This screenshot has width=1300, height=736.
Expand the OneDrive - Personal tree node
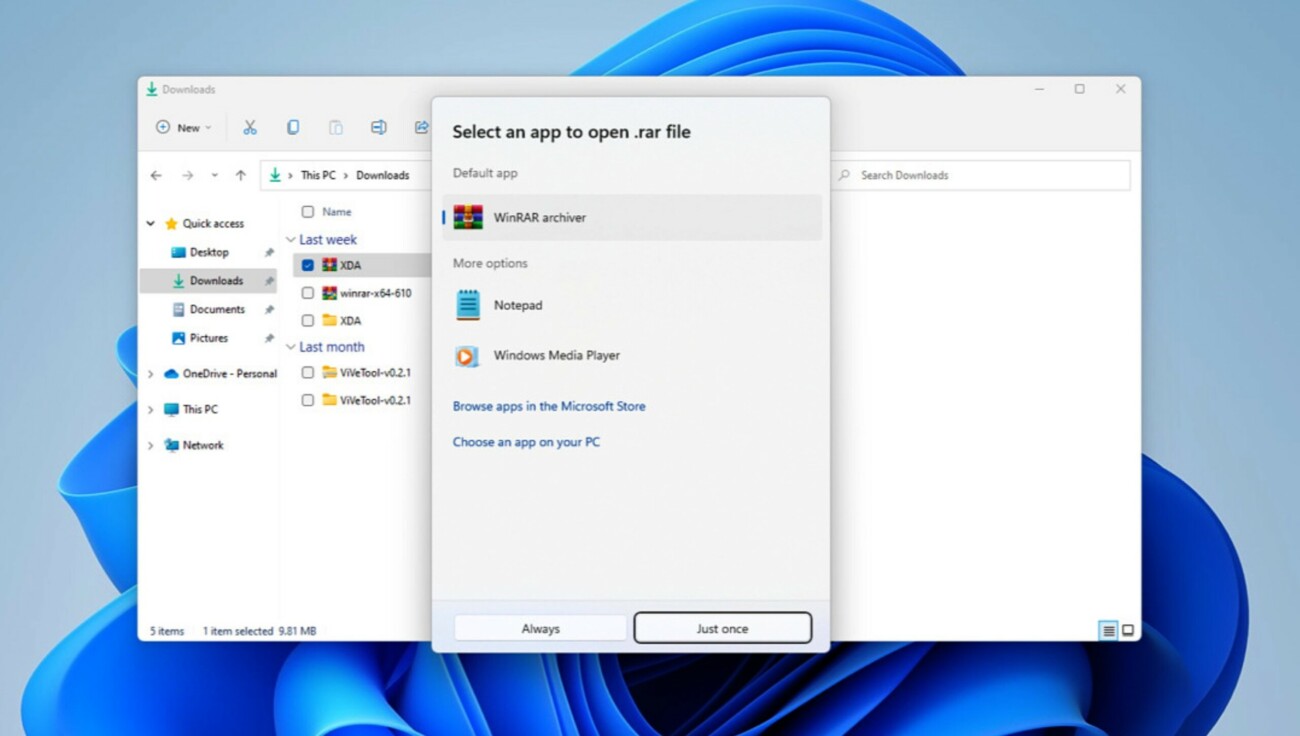click(151, 374)
